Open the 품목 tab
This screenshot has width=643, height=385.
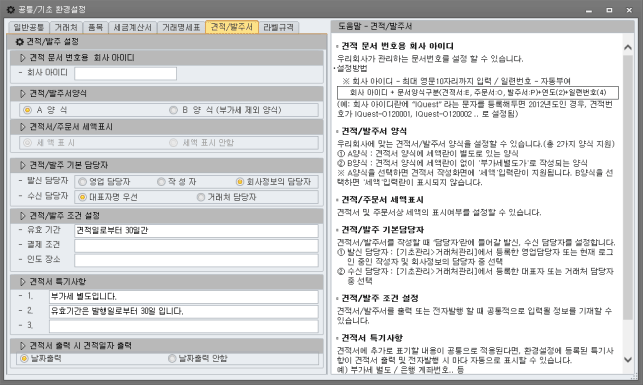[96, 27]
